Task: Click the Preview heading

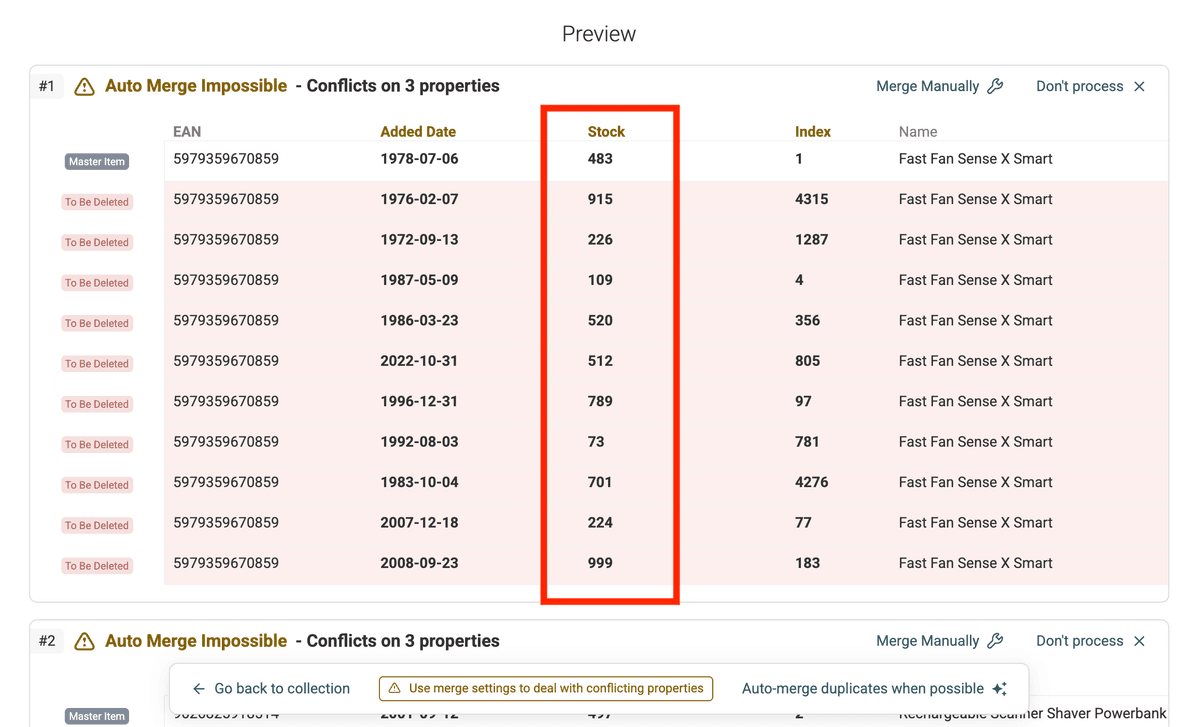Action: (x=599, y=34)
